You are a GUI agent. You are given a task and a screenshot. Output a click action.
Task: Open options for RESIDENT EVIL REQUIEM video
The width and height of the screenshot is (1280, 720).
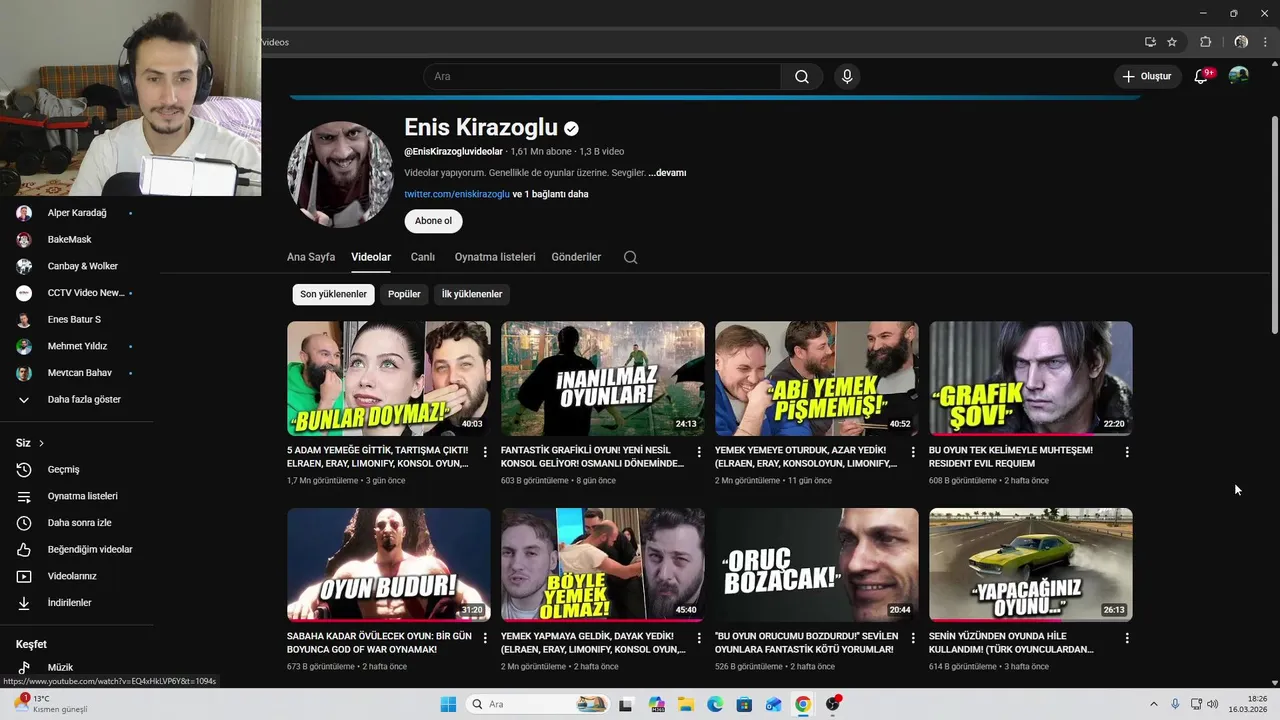[x=1127, y=452]
